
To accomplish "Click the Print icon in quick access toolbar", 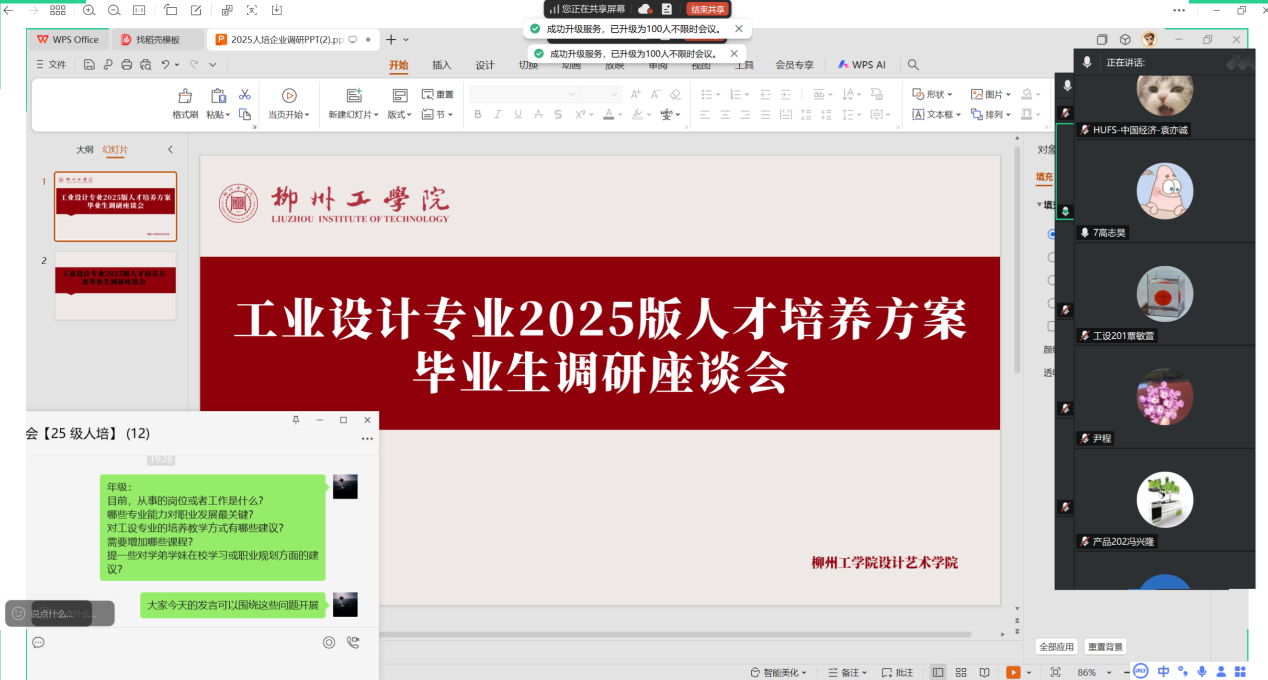I will tap(126, 65).
